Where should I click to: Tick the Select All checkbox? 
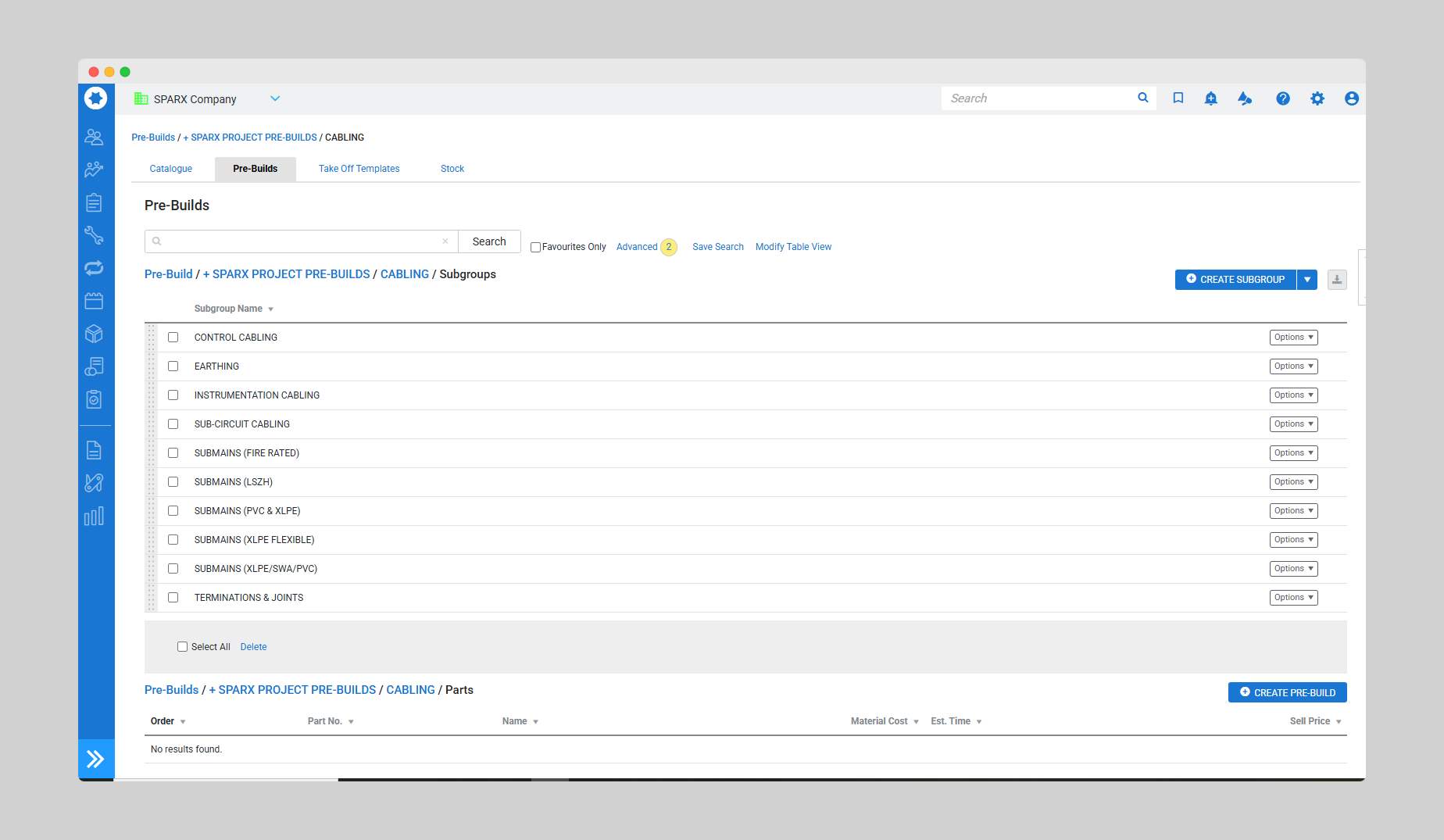click(x=182, y=647)
